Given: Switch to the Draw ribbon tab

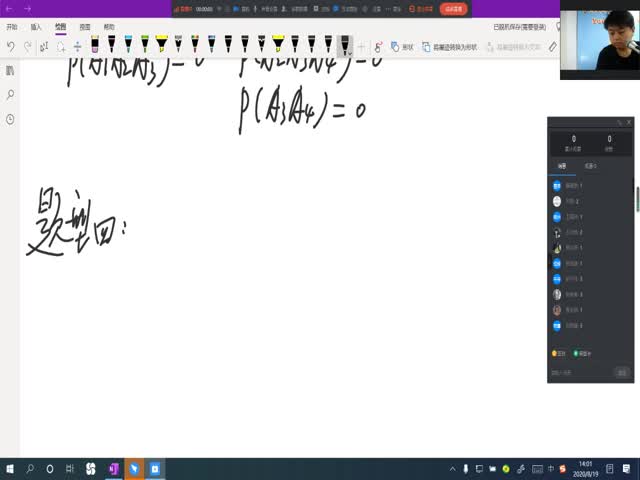Looking at the screenshot, I should pos(60,27).
